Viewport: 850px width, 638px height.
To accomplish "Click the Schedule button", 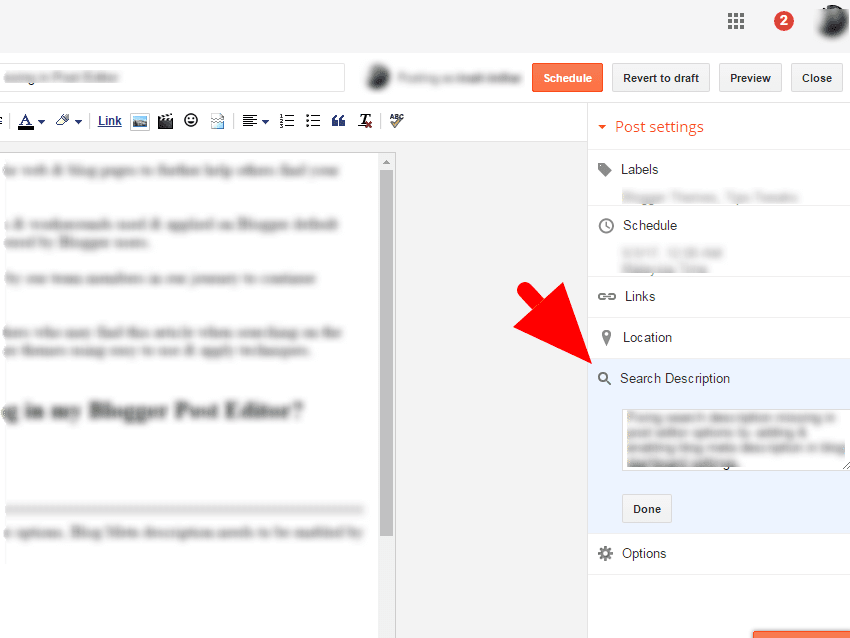I will click(567, 78).
